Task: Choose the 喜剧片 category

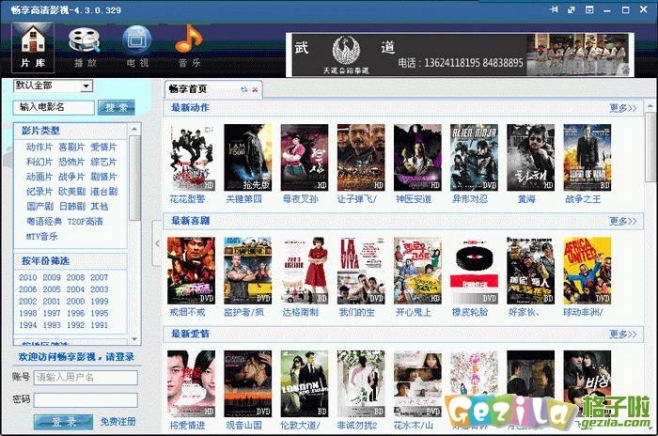Action: tap(72, 147)
